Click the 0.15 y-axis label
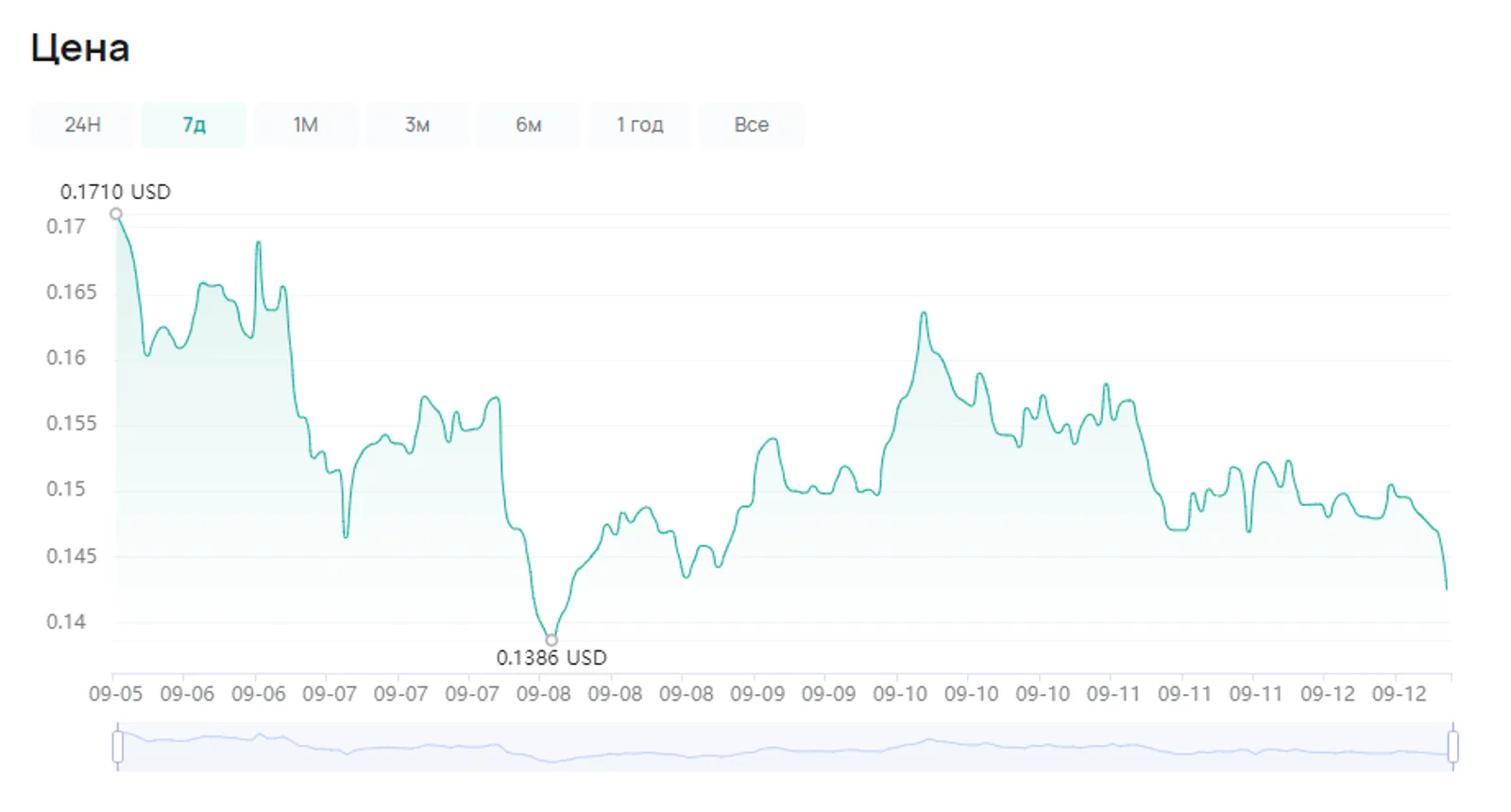 (66, 489)
